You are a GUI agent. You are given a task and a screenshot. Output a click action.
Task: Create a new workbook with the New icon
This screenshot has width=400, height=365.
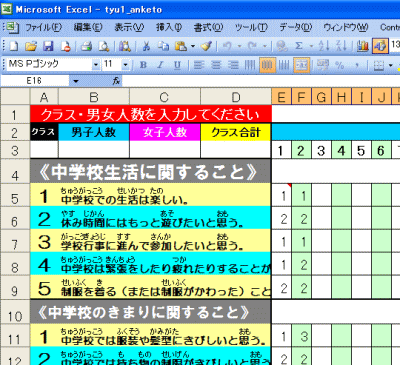coord(14,46)
